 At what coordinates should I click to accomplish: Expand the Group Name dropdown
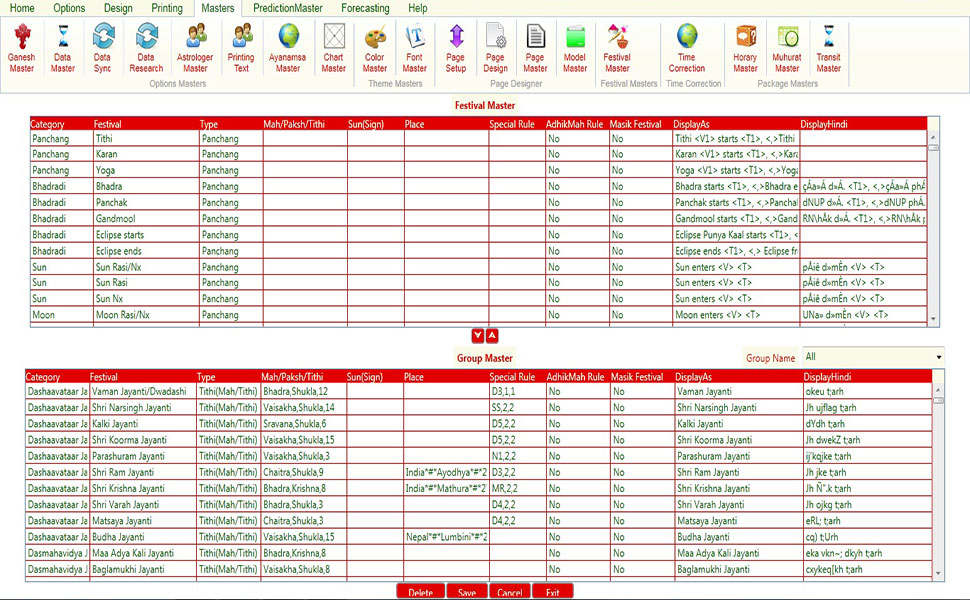(x=938, y=357)
